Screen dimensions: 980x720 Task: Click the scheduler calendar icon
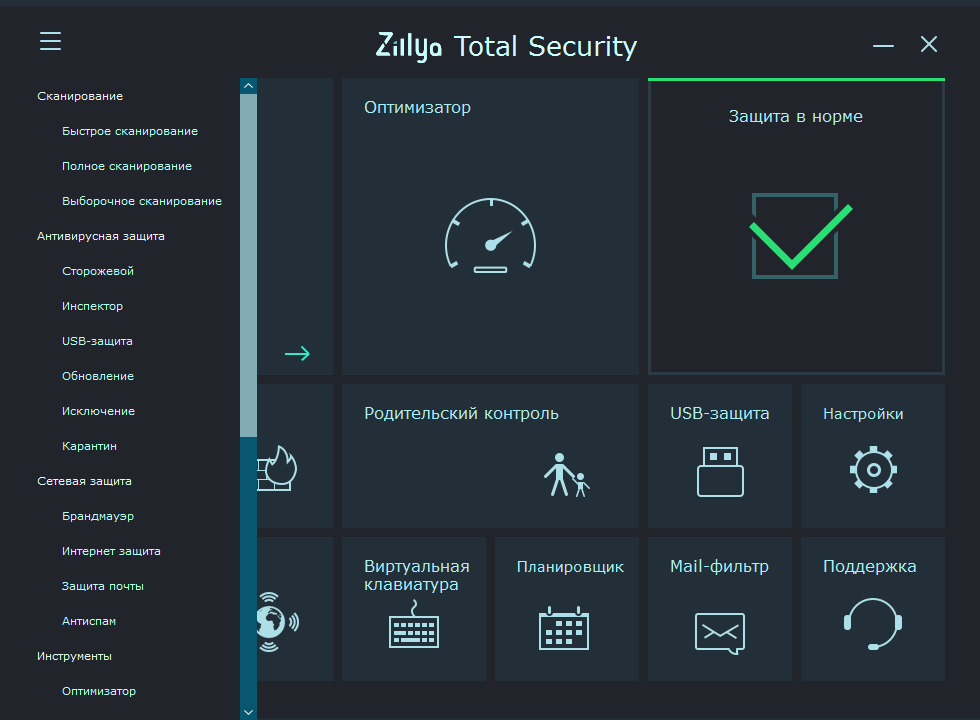[x=564, y=628]
